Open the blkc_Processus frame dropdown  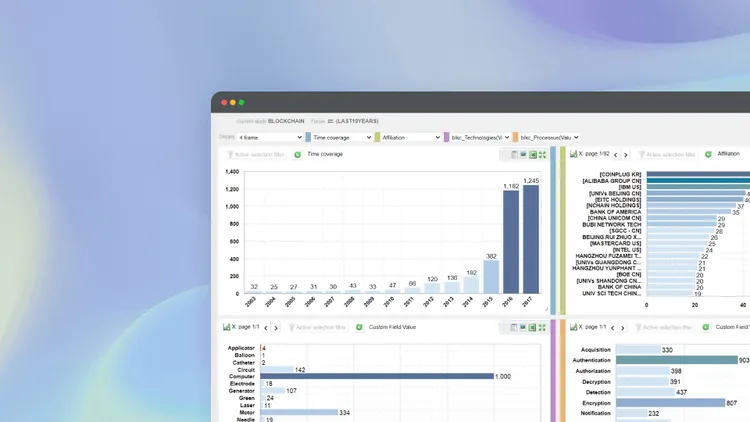550,137
